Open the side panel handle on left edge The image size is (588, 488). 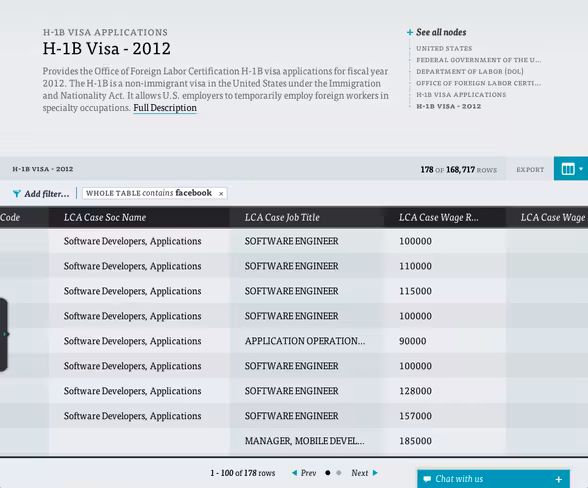pos(4,334)
